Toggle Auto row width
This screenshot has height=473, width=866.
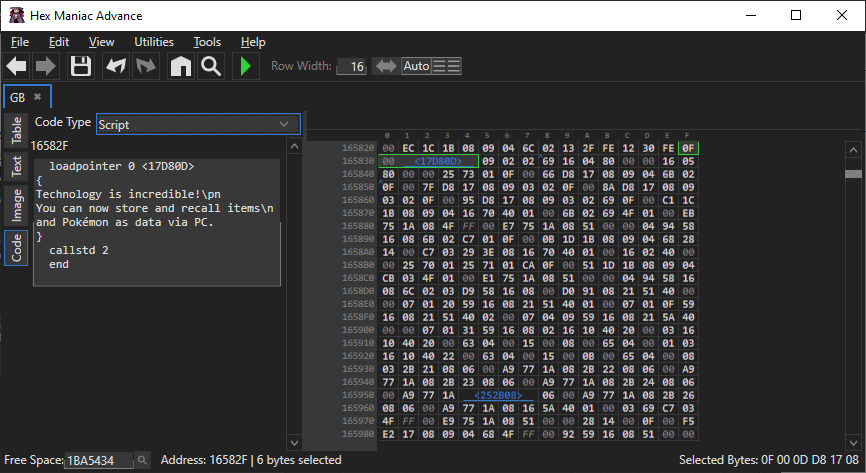point(416,66)
